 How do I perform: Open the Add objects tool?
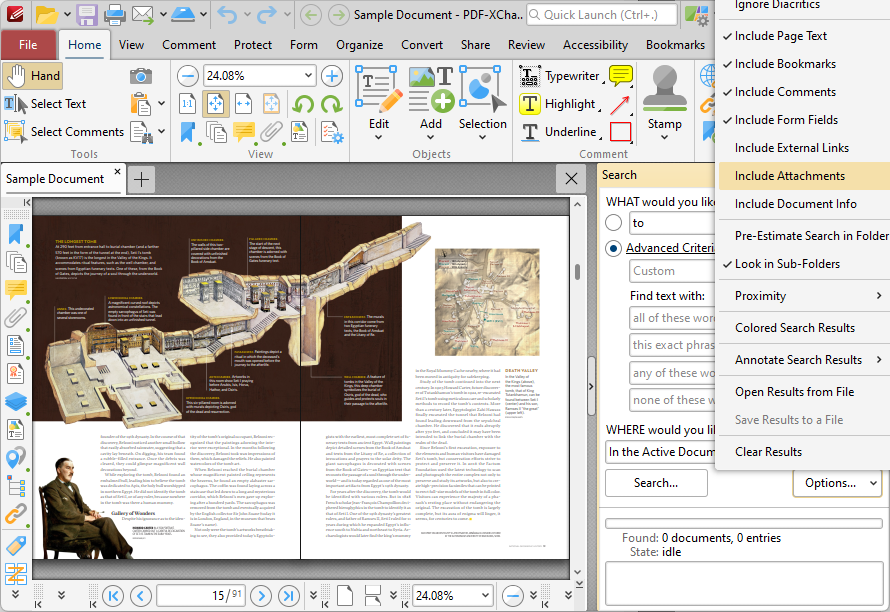(x=431, y=102)
